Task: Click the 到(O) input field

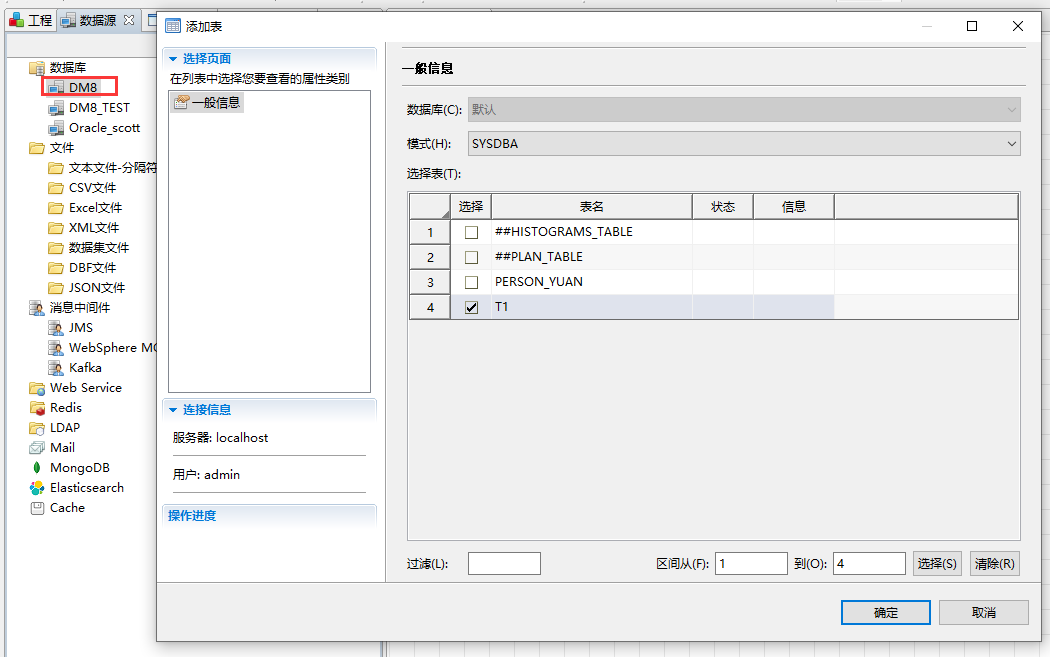Action: (869, 564)
